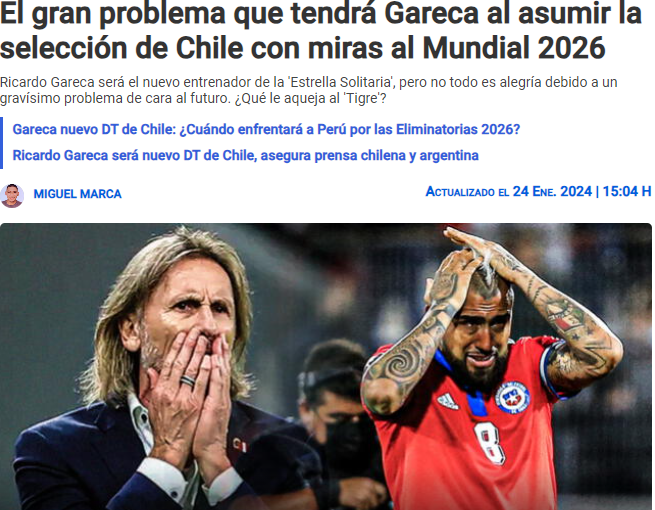Click the Chile federation crest on jersey
The height and width of the screenshot is (510, 655).
(x=512, y=397)
